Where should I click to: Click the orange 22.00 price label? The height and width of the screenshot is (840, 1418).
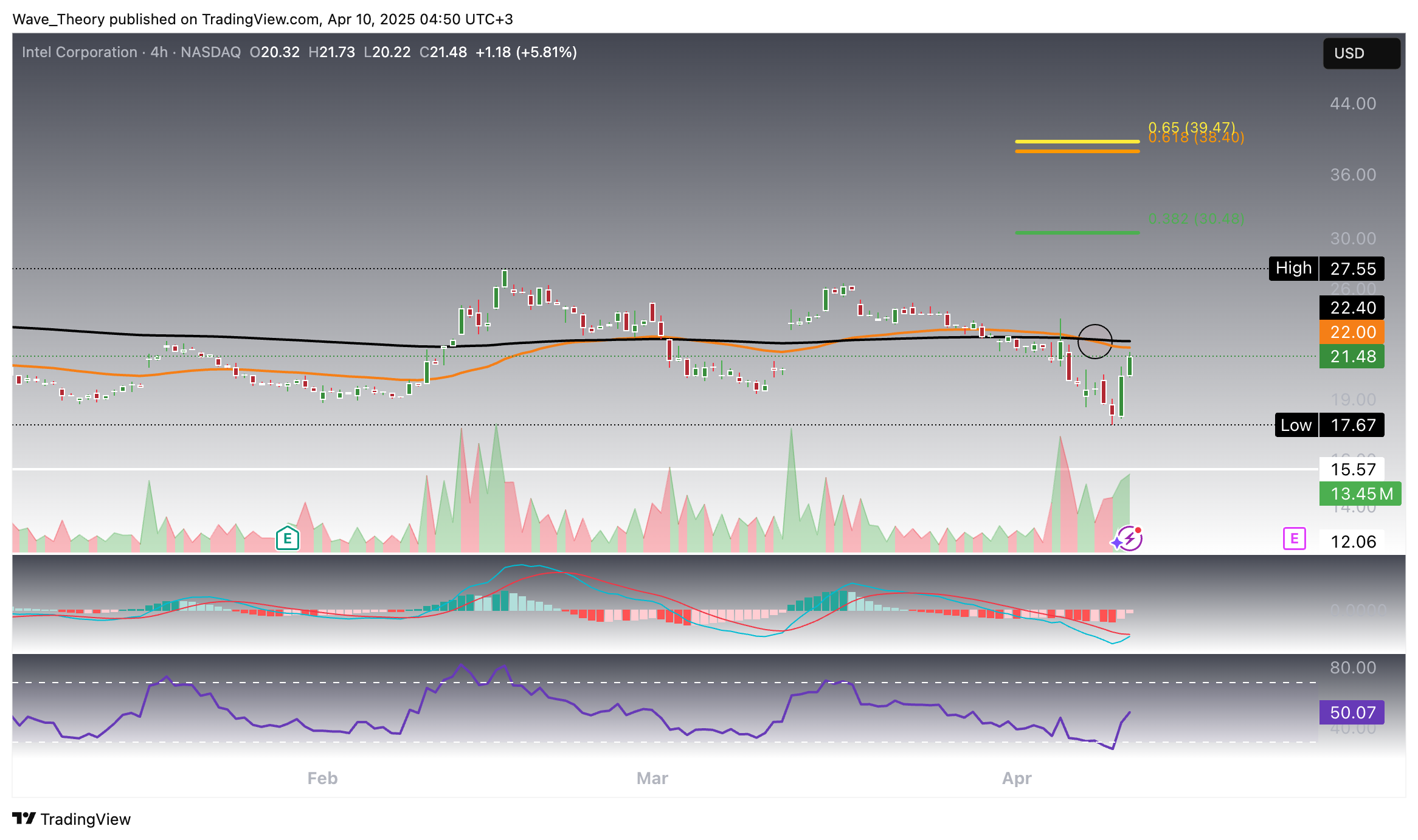coord(1352,332)
